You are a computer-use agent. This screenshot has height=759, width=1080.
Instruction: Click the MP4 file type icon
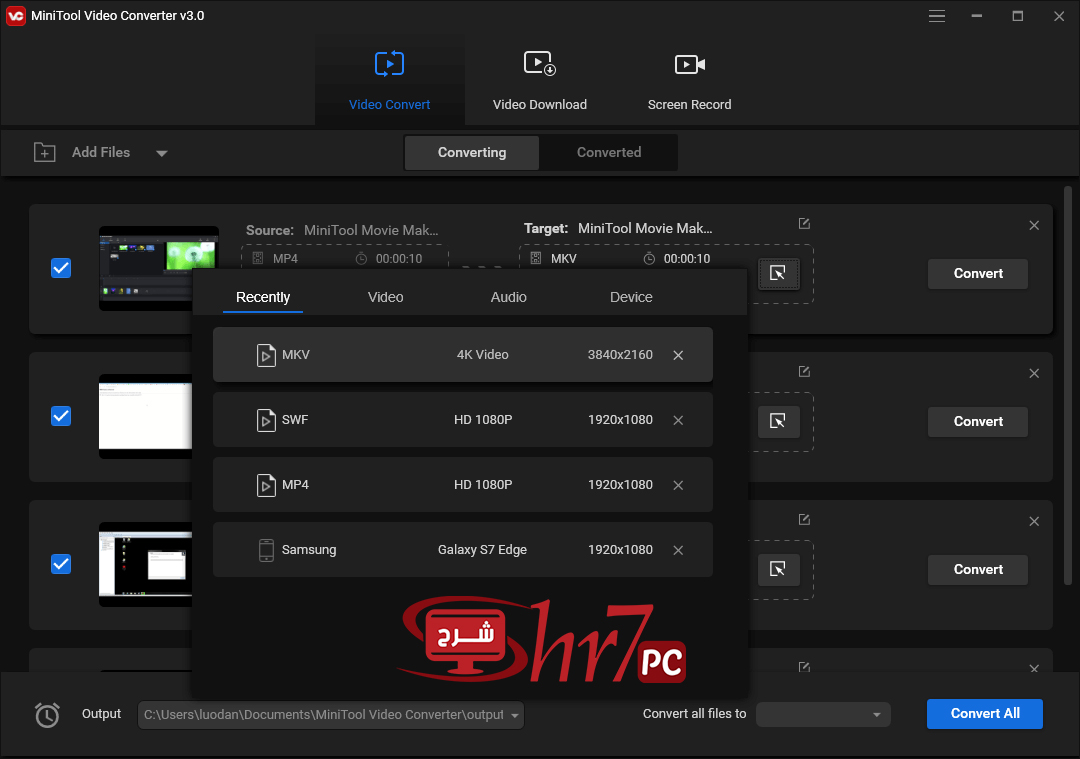[266, 486]
